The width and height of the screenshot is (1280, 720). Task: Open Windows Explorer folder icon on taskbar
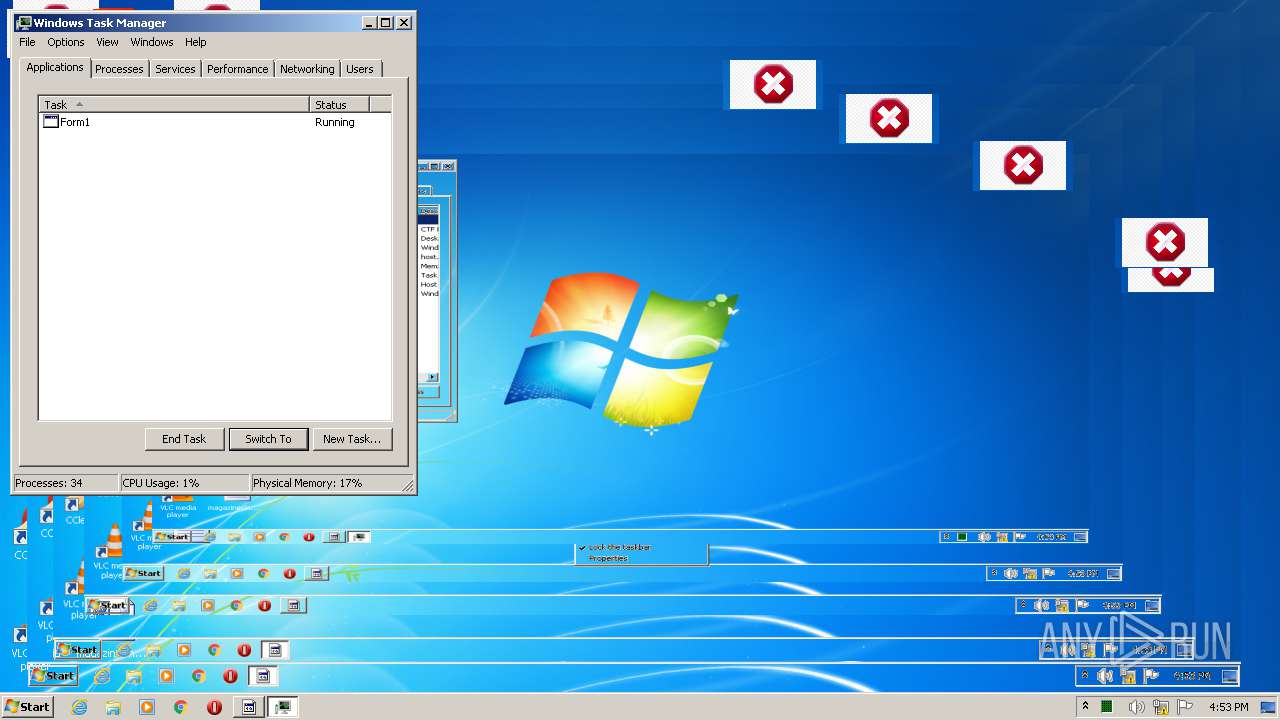[x=113, y=707]
